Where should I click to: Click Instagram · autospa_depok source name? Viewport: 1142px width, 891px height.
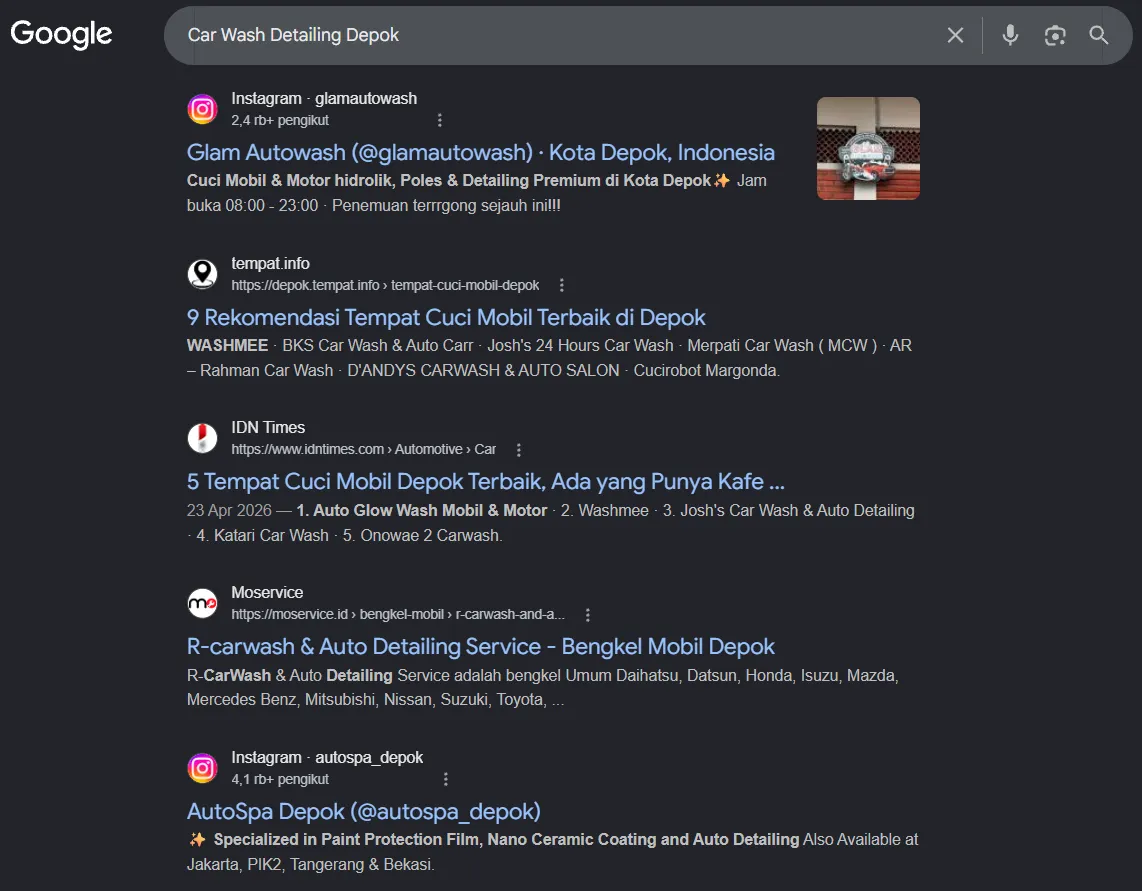point(327,758)
